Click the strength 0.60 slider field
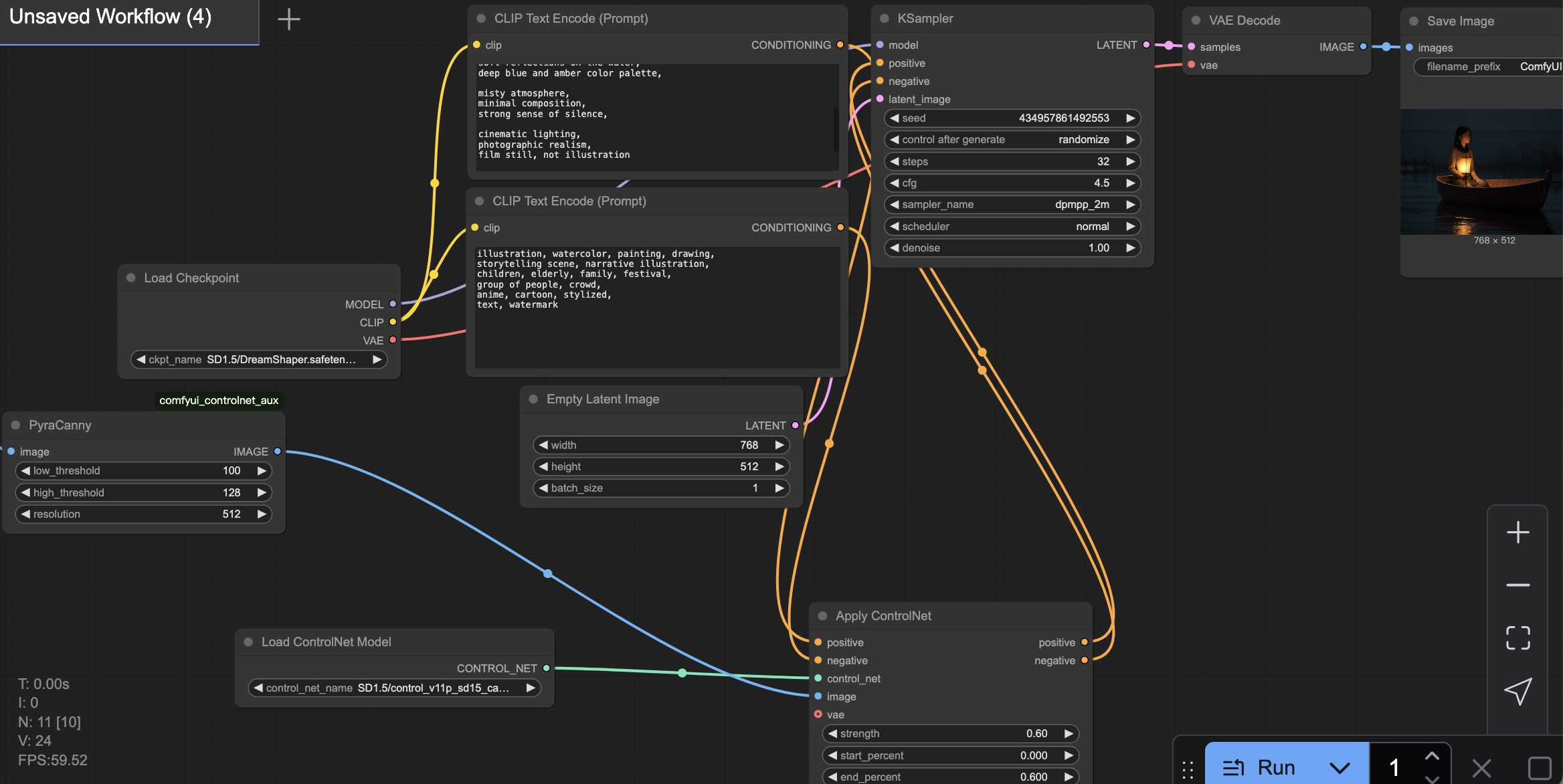Image resolution: width=1563 pixels, height=784 pixels. (x=950, y=734)
